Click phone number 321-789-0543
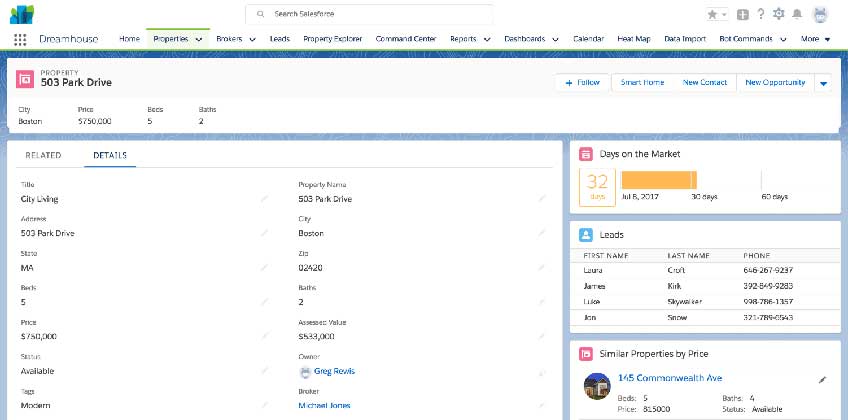This screenshot has height=420, width=848. pos(768,318)
